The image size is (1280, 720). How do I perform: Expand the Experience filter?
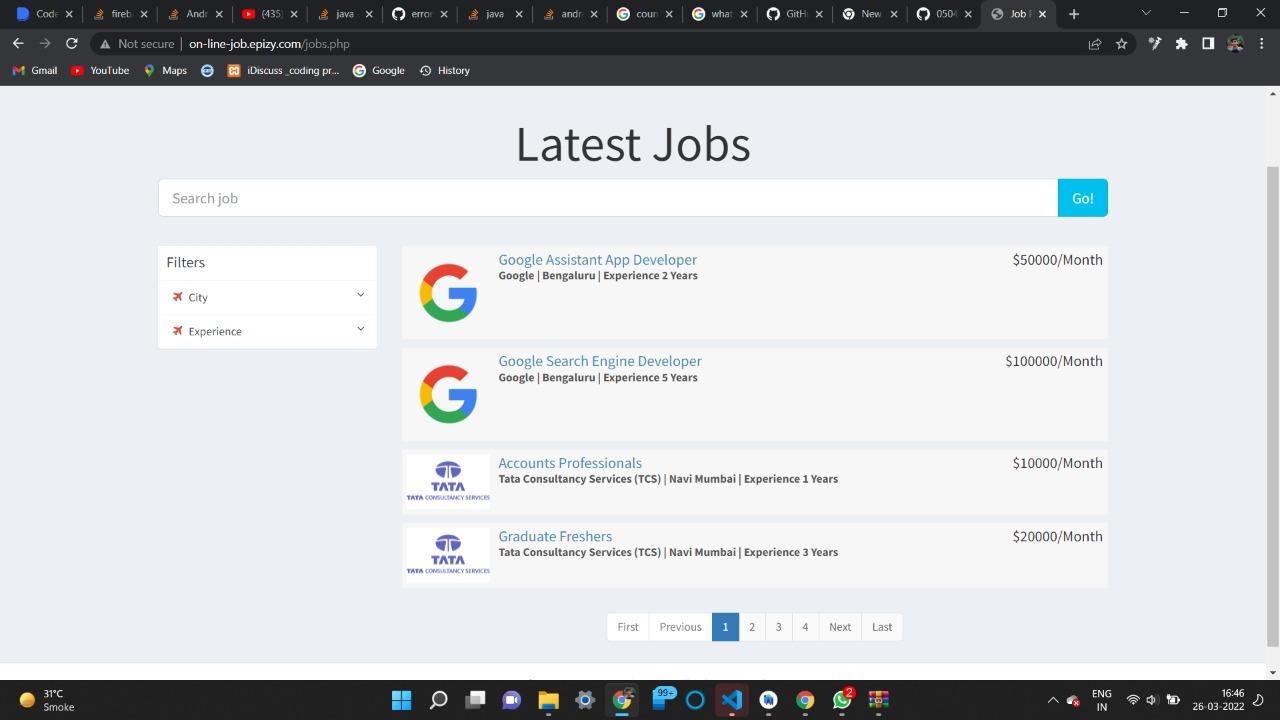[x=267, y=331]
